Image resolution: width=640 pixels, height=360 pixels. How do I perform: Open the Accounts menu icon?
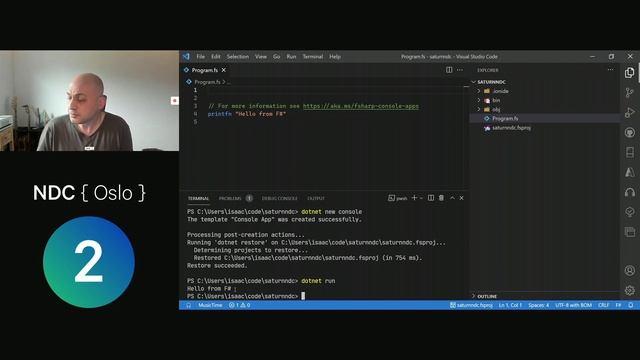pyautogui.click(x=629, y=270)
